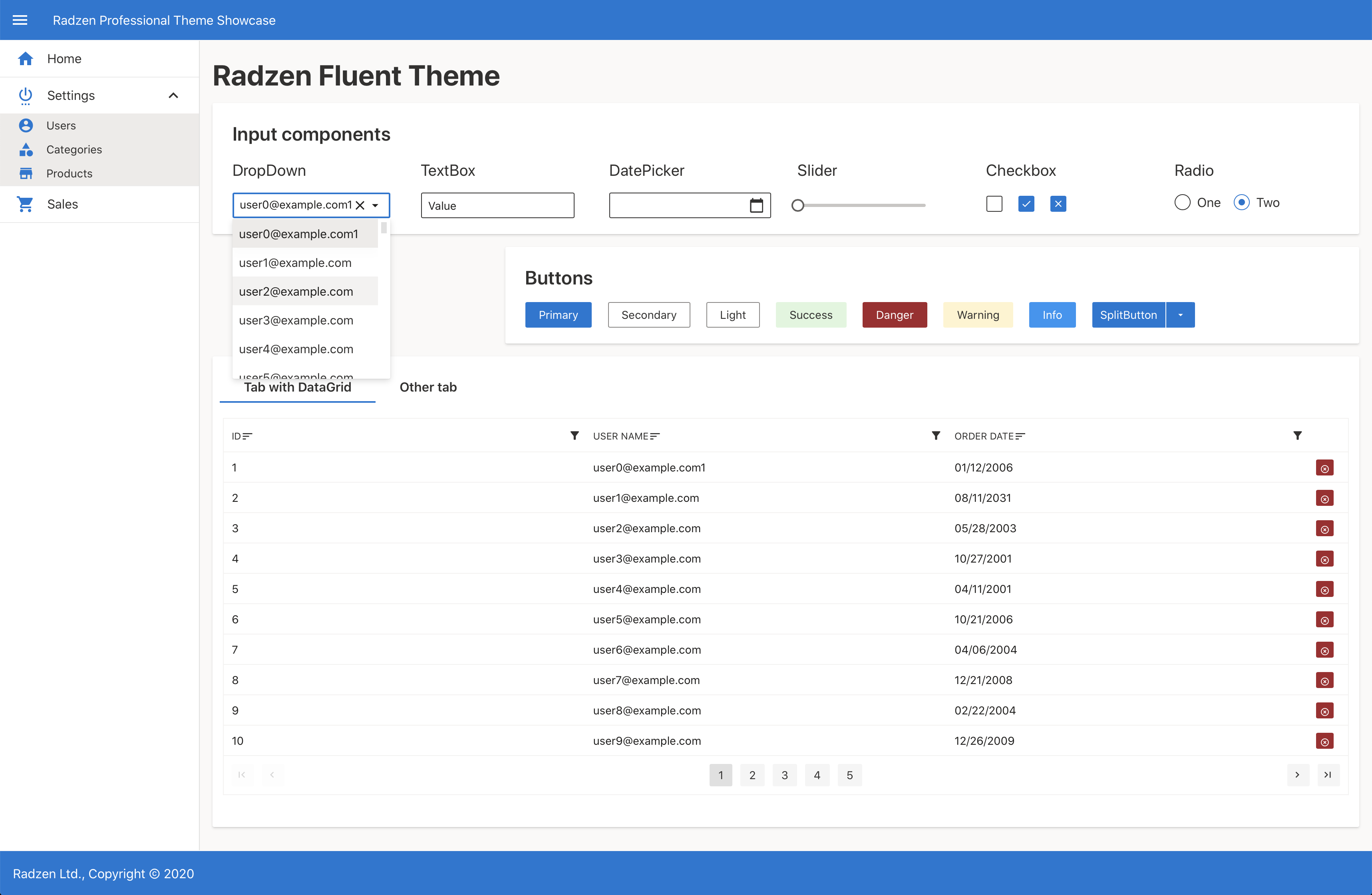Click the Home house icon

(x=25, y=58)
